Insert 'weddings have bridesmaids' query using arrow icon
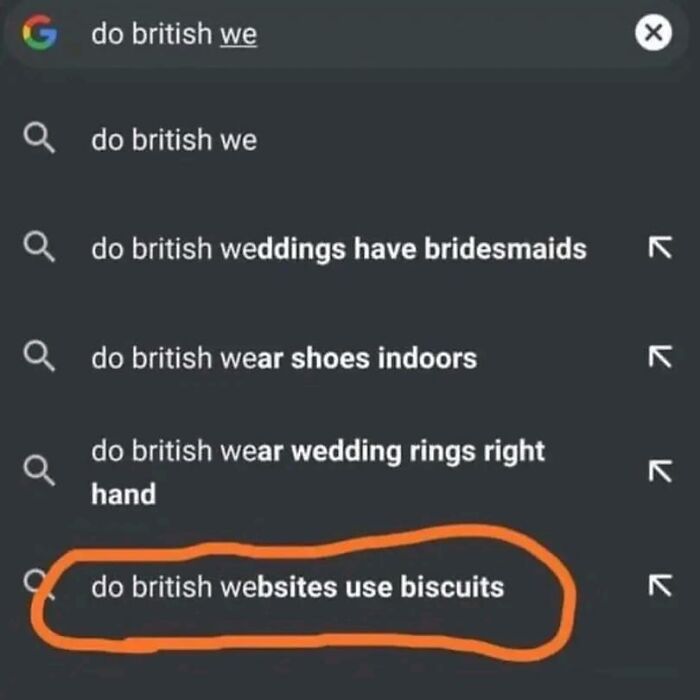 point(660,247)
